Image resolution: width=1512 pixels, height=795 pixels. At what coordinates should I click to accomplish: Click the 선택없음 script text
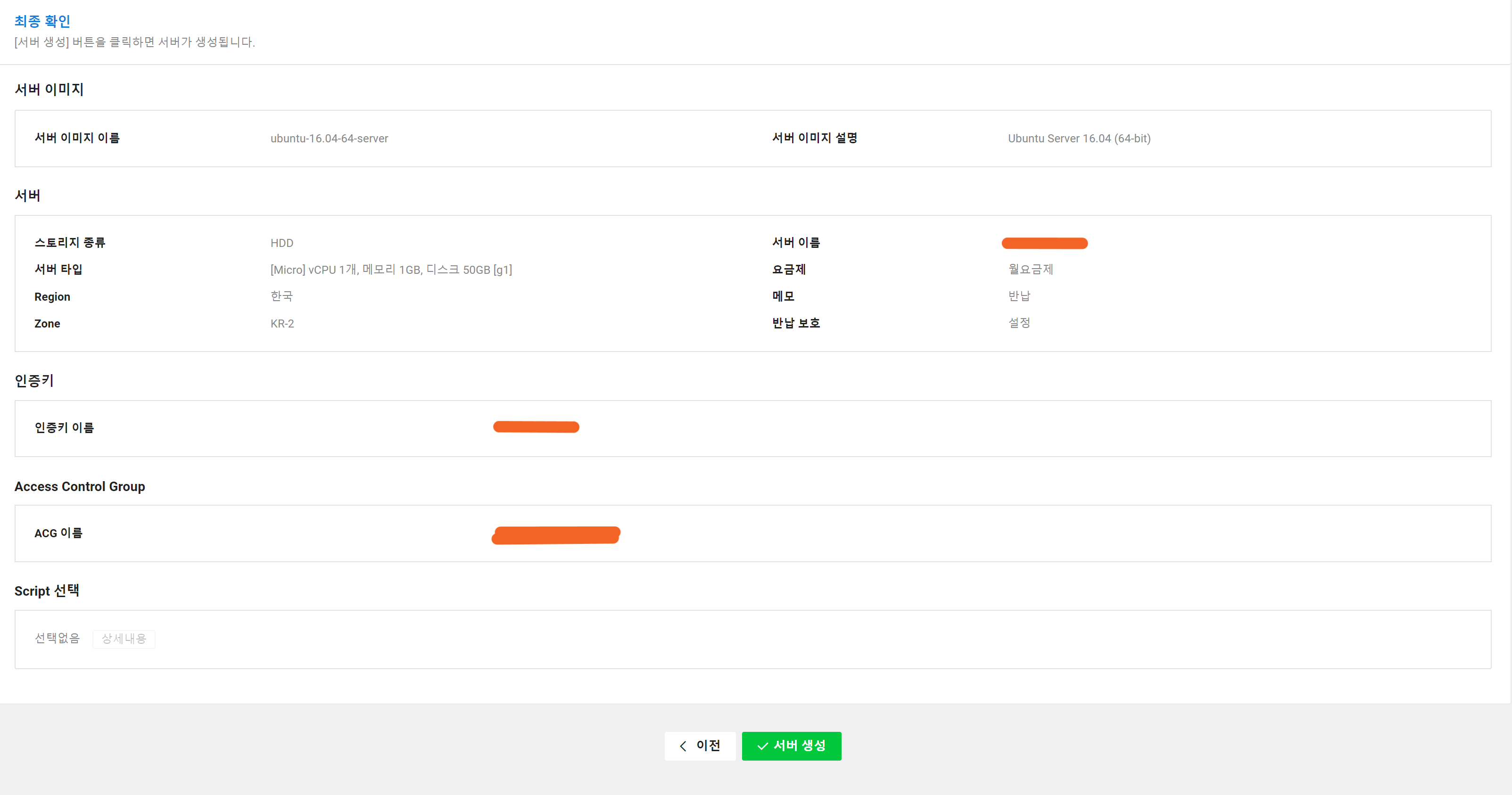57,638
